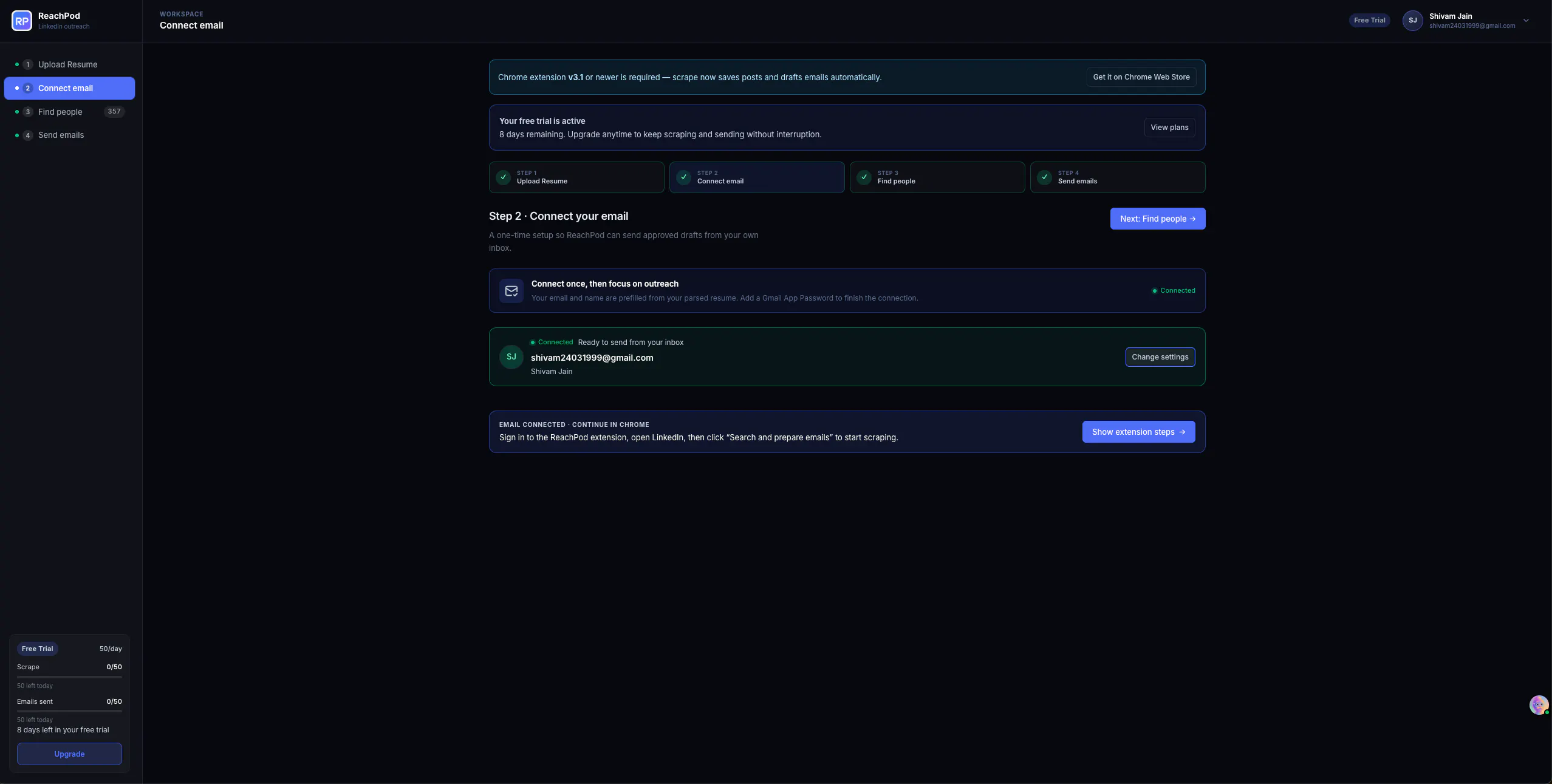Click the envelope icon in connect card
This screenshot has height=784, width=1552.
[x=511, y=291]
